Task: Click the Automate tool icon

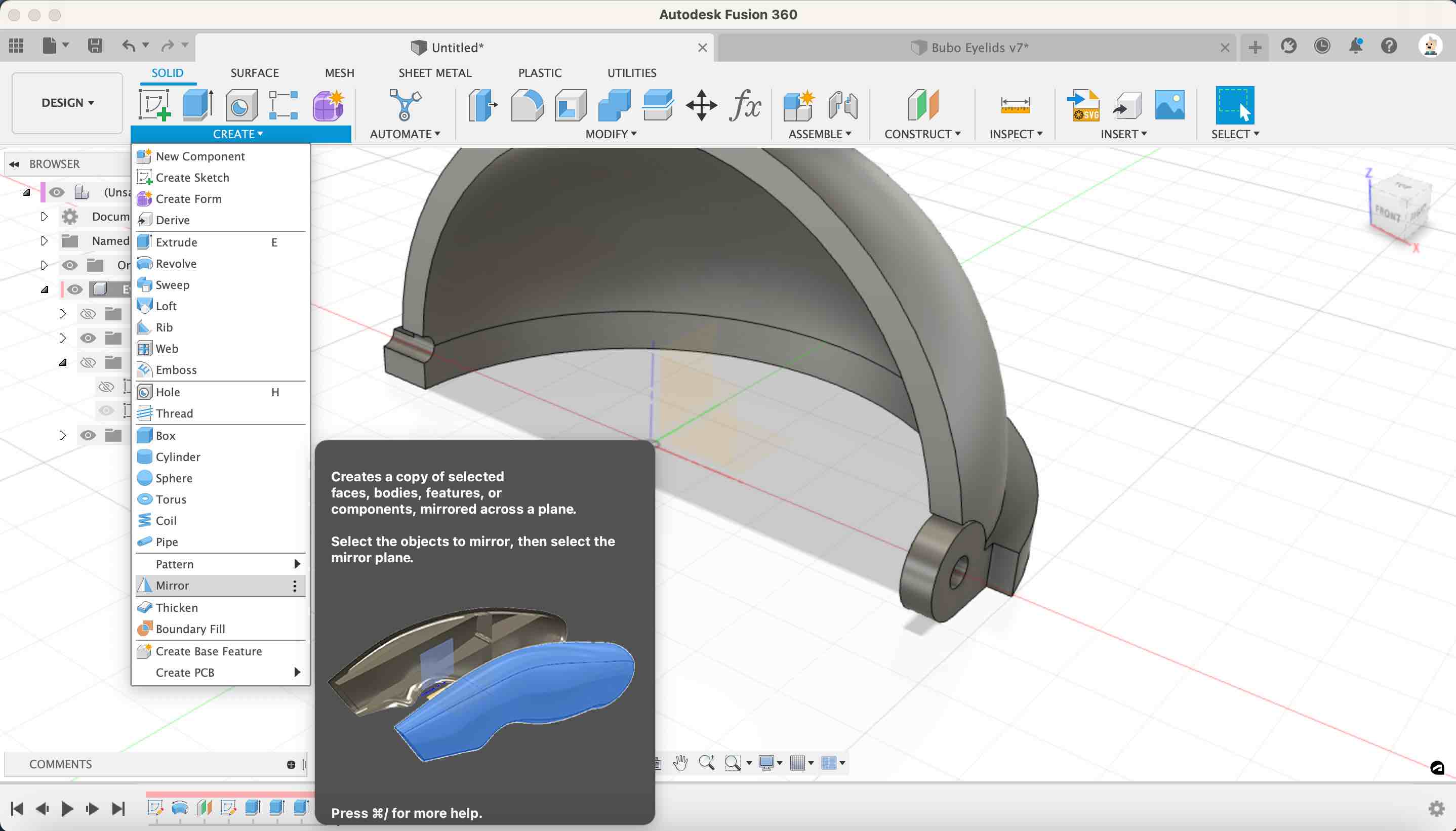Action: click(405, 105)
